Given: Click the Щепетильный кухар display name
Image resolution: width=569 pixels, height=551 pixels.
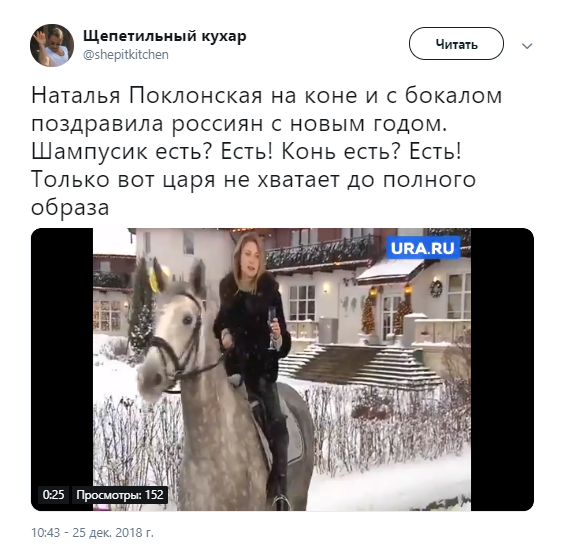Looking at the screenshot, I should (x=164, y=36).
